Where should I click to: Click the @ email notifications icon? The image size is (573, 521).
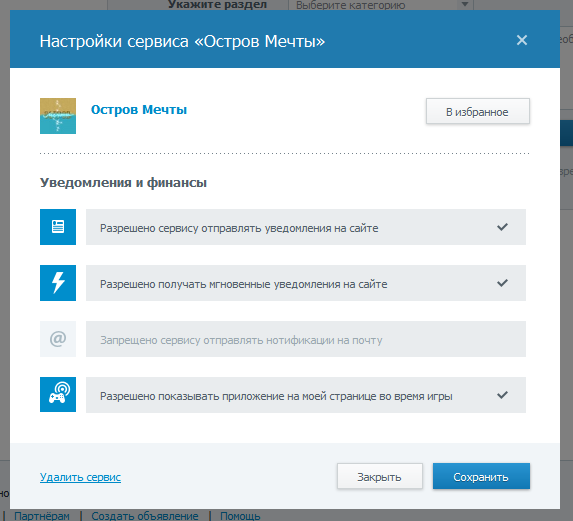click(x=58, y=339)
